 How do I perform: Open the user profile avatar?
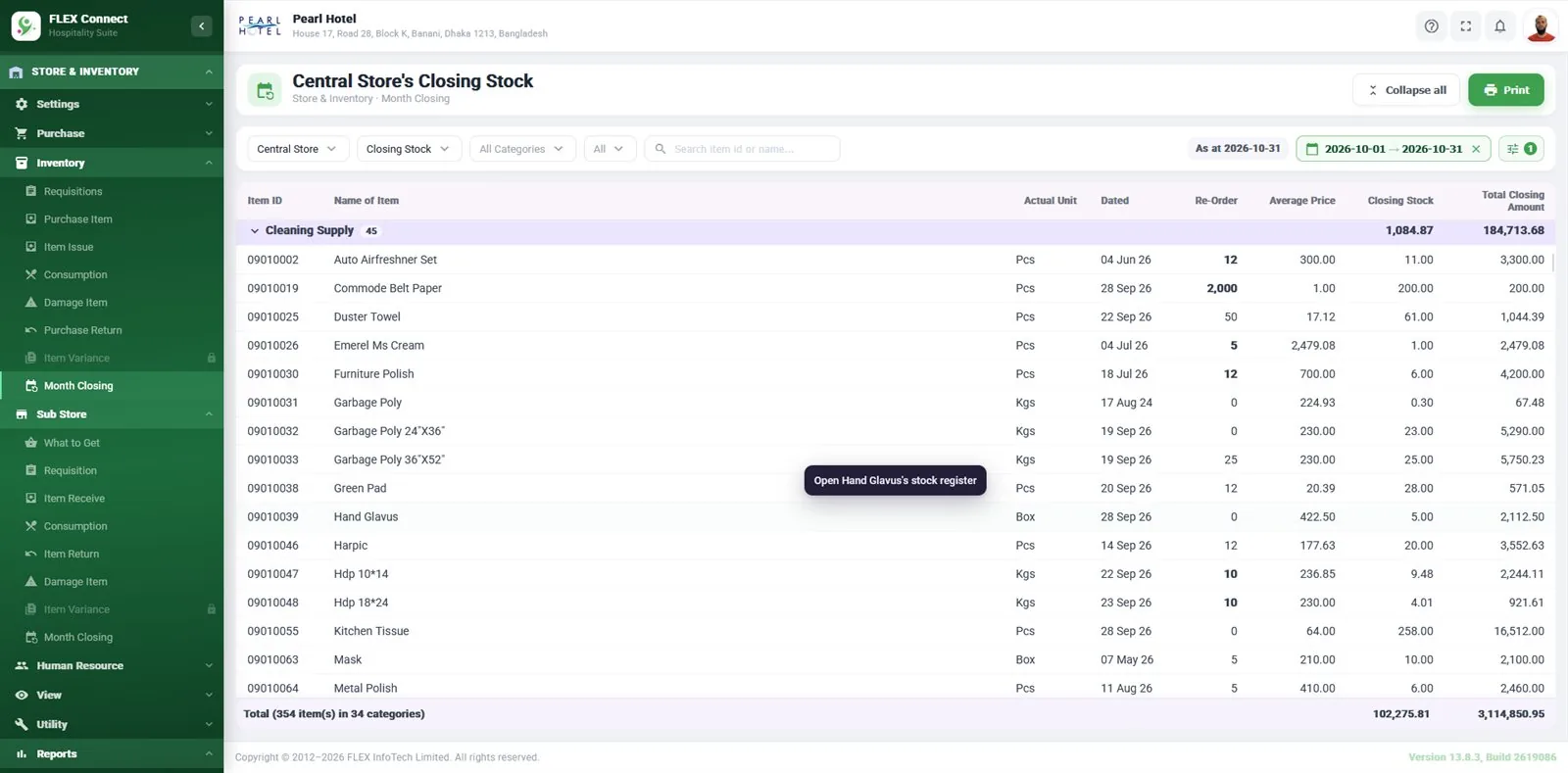pos(1541,26)
